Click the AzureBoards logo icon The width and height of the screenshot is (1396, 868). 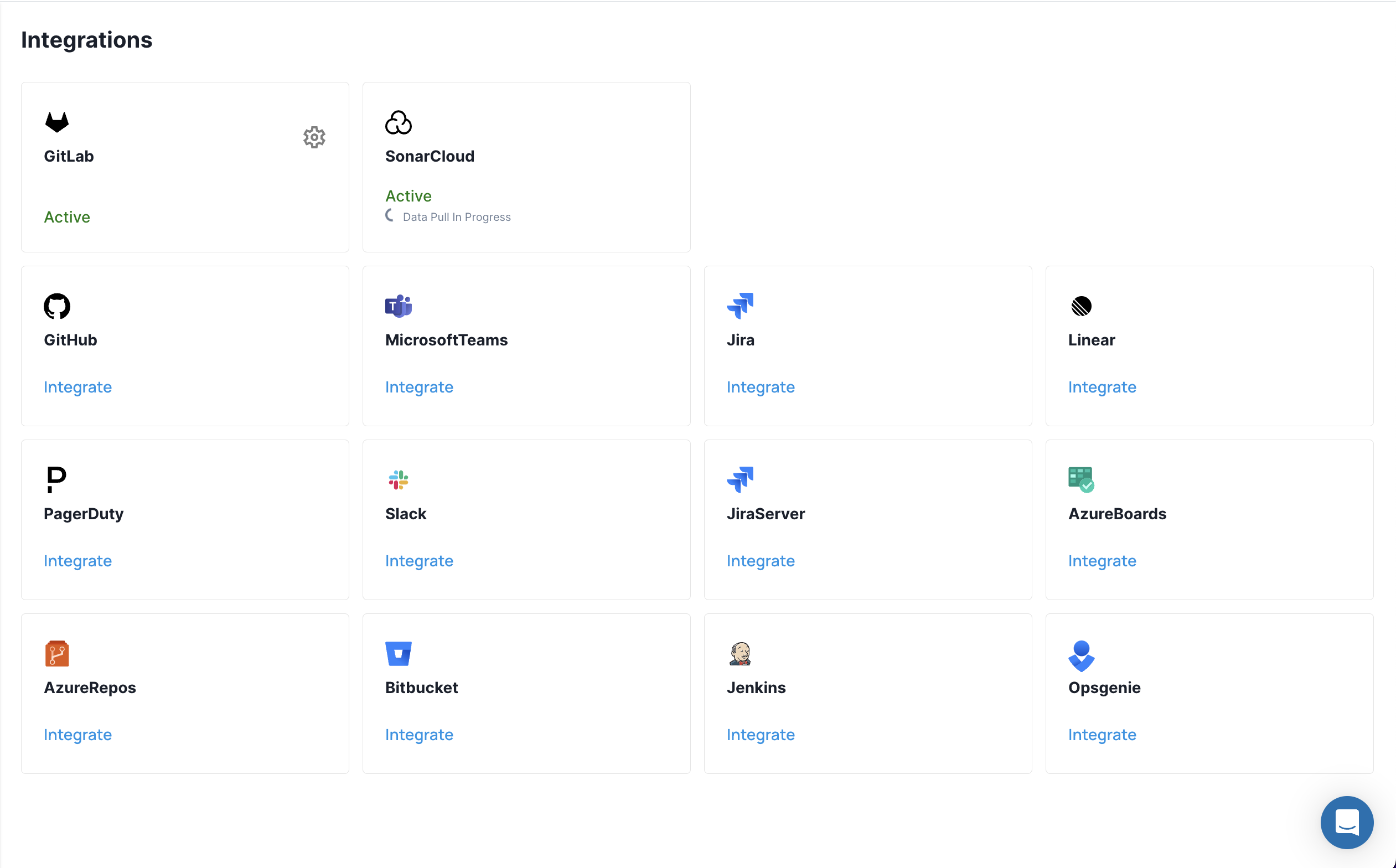[x=1081, y=480]
